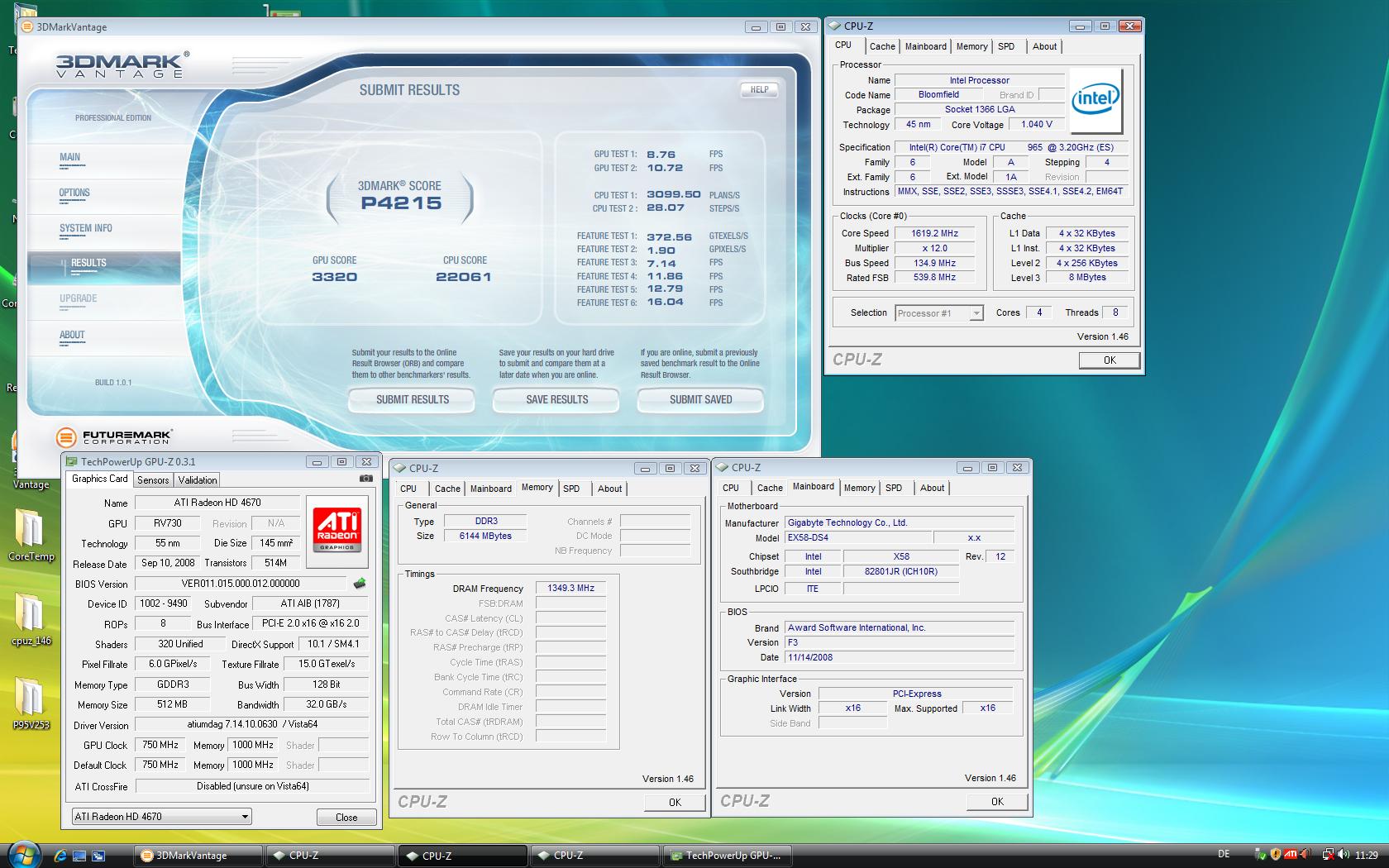
Task: Click the Futuremark Corporation logo
Action: pyautogui.click(x=113, y=437)
